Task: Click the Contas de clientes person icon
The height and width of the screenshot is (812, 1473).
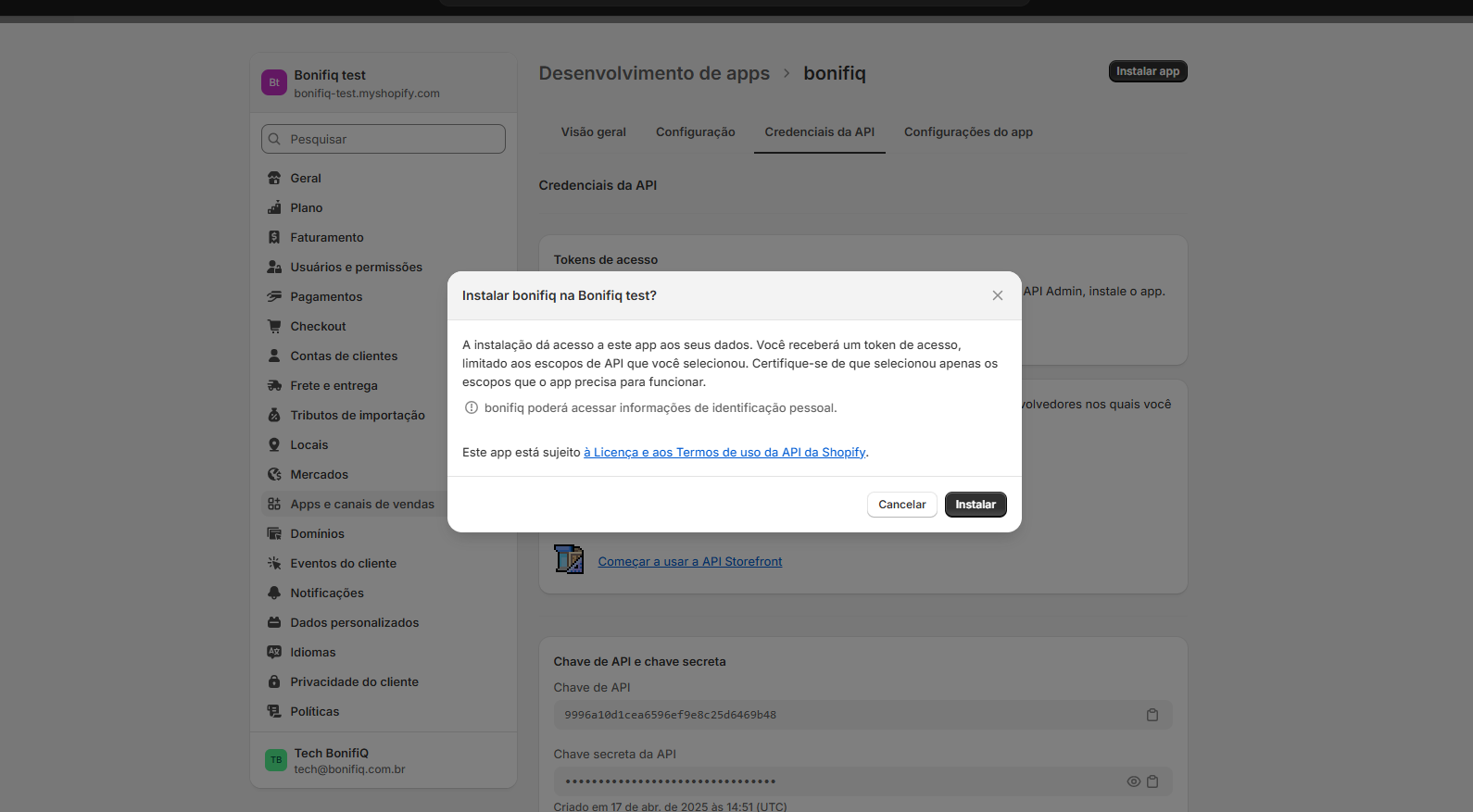Action: click(x=274, y=356)
